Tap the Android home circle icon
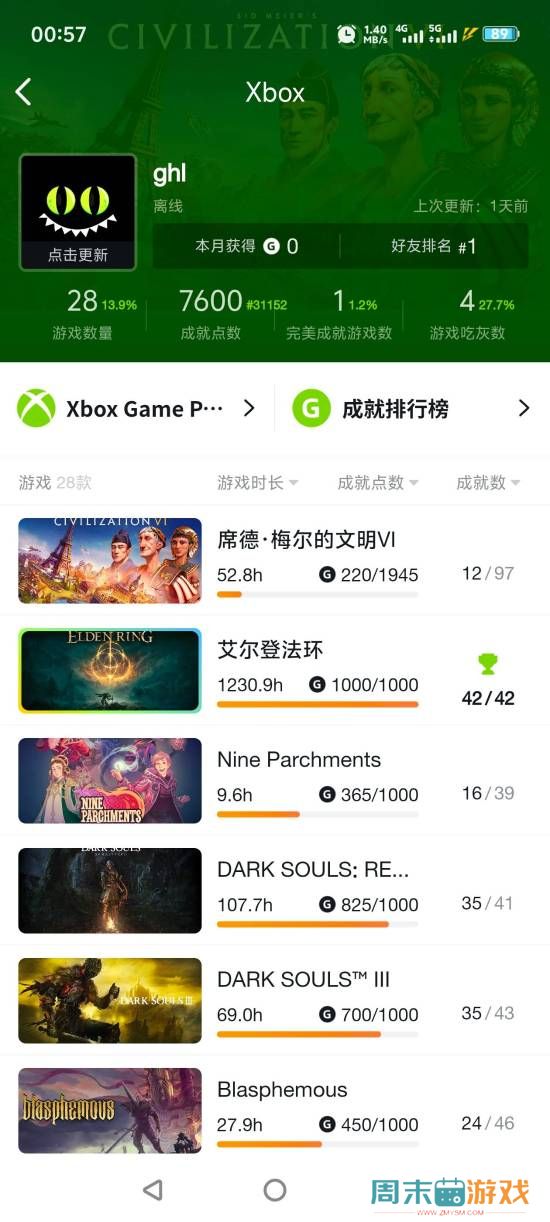 (275, 1189)
